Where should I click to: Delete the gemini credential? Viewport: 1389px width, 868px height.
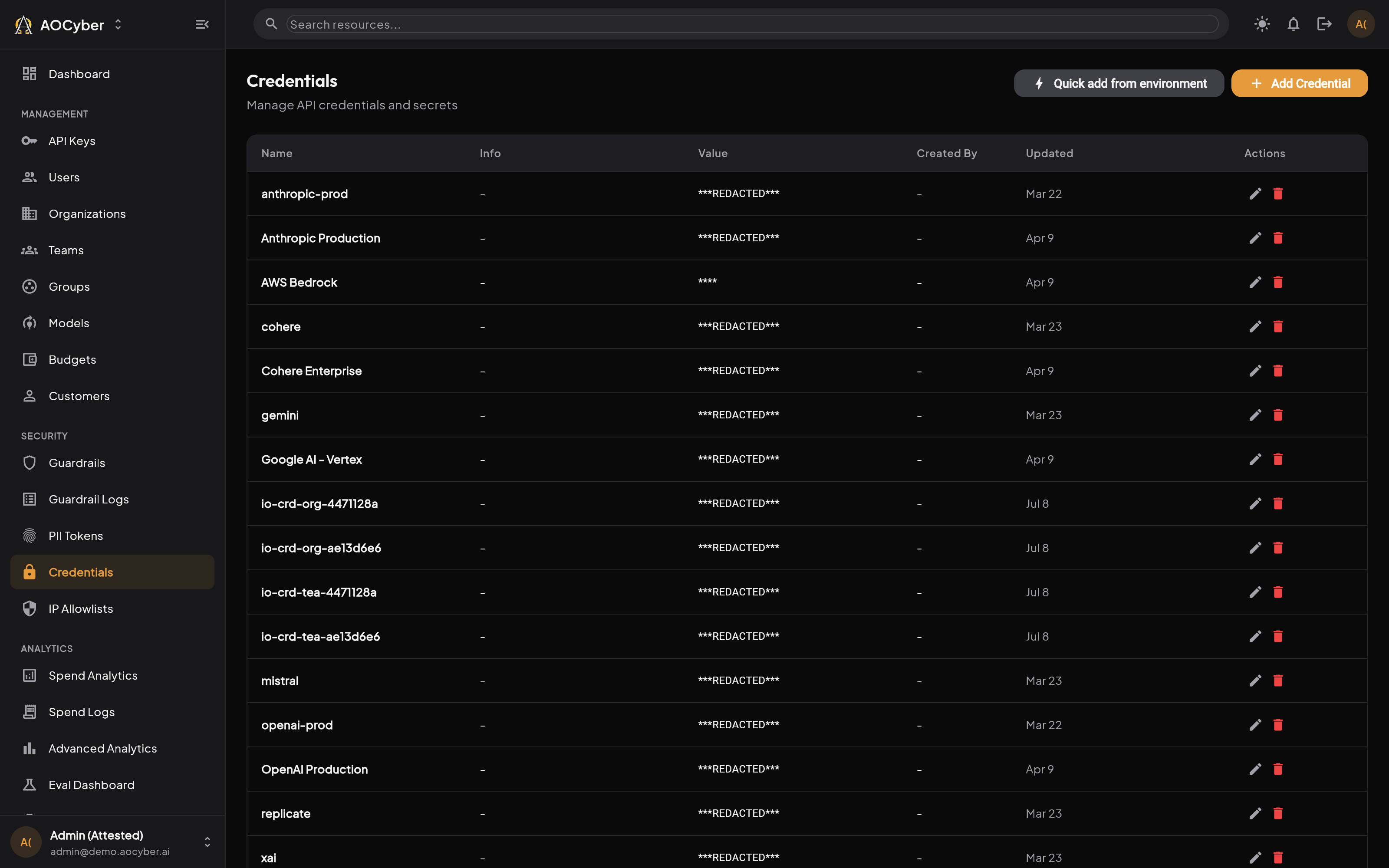click(x=1277, y=414)
